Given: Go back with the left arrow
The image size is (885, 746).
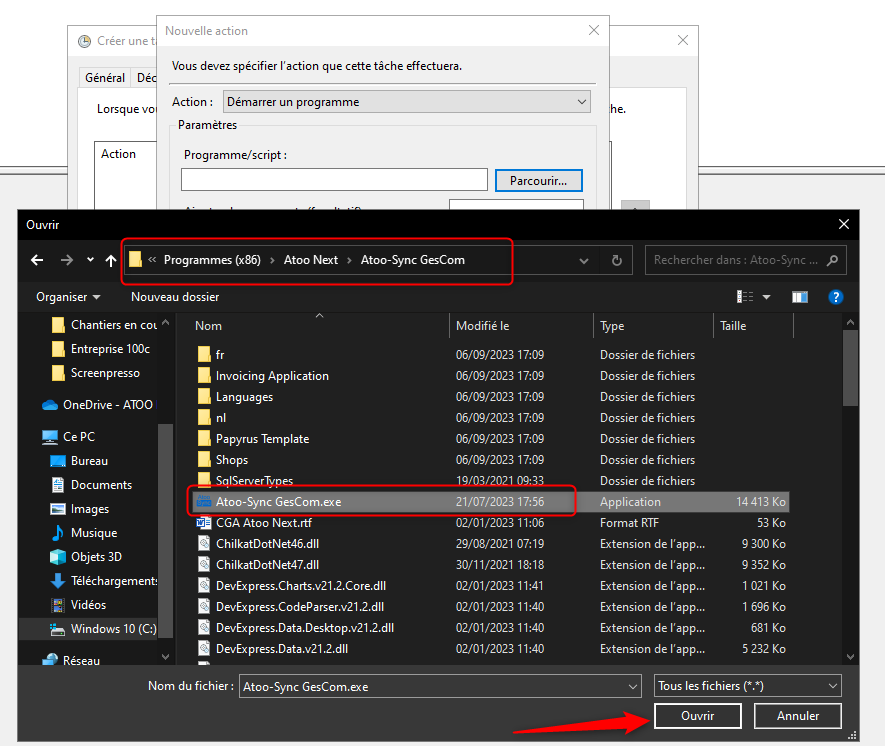Looking at the screenshot, I should click(37, 260).
